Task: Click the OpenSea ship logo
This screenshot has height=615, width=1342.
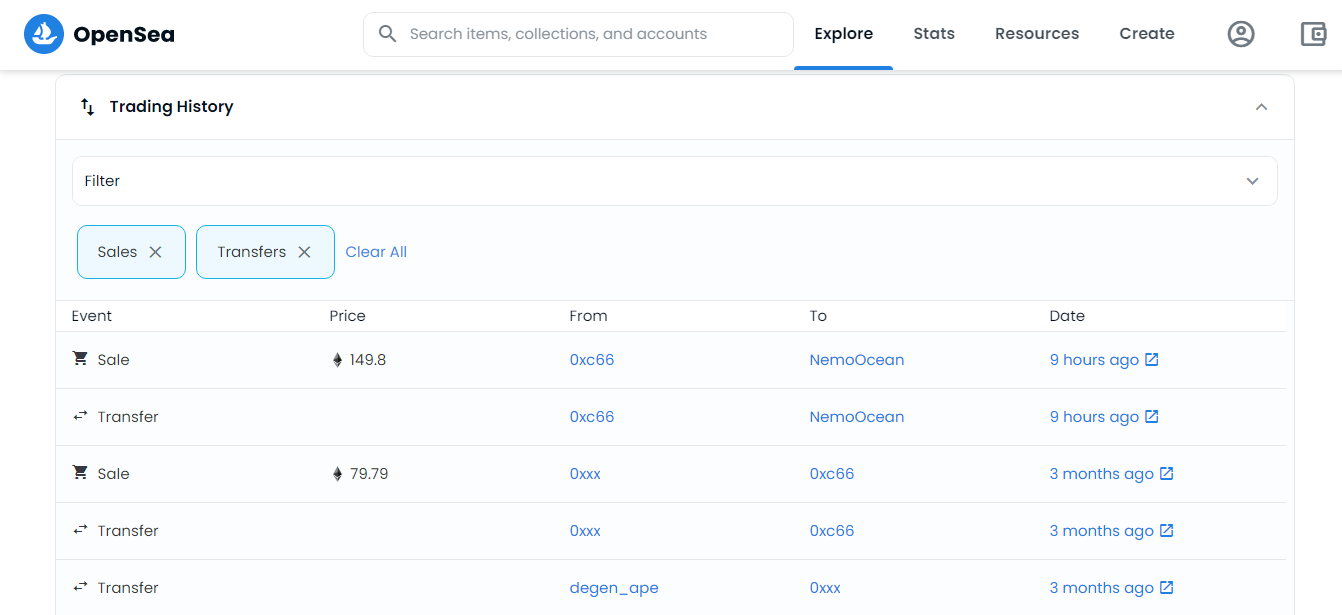Action: click(44, 34)
